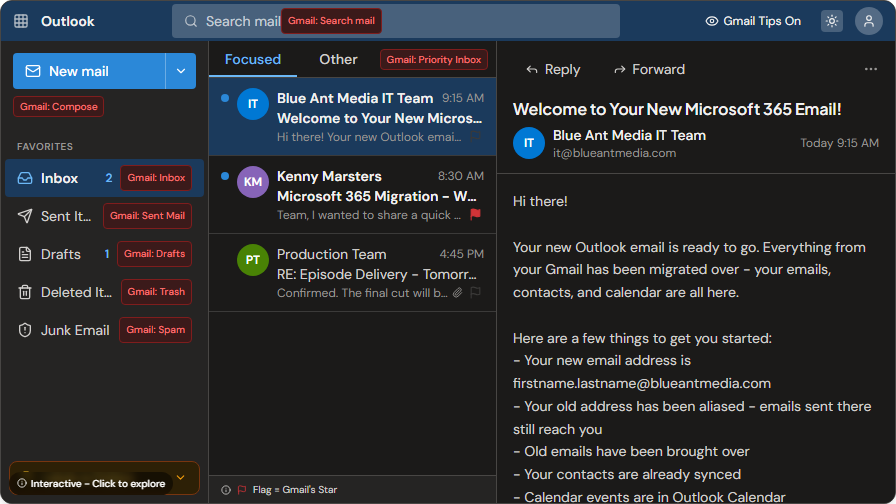This screenshot has width=896, height=504.
Task: Click the Junk Email shield icon
Action: coord(25,330)
